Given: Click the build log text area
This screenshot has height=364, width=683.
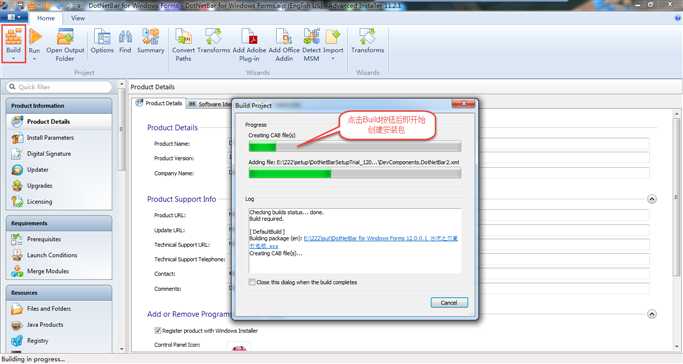Looking at the screenshot, I should point(355,241).
